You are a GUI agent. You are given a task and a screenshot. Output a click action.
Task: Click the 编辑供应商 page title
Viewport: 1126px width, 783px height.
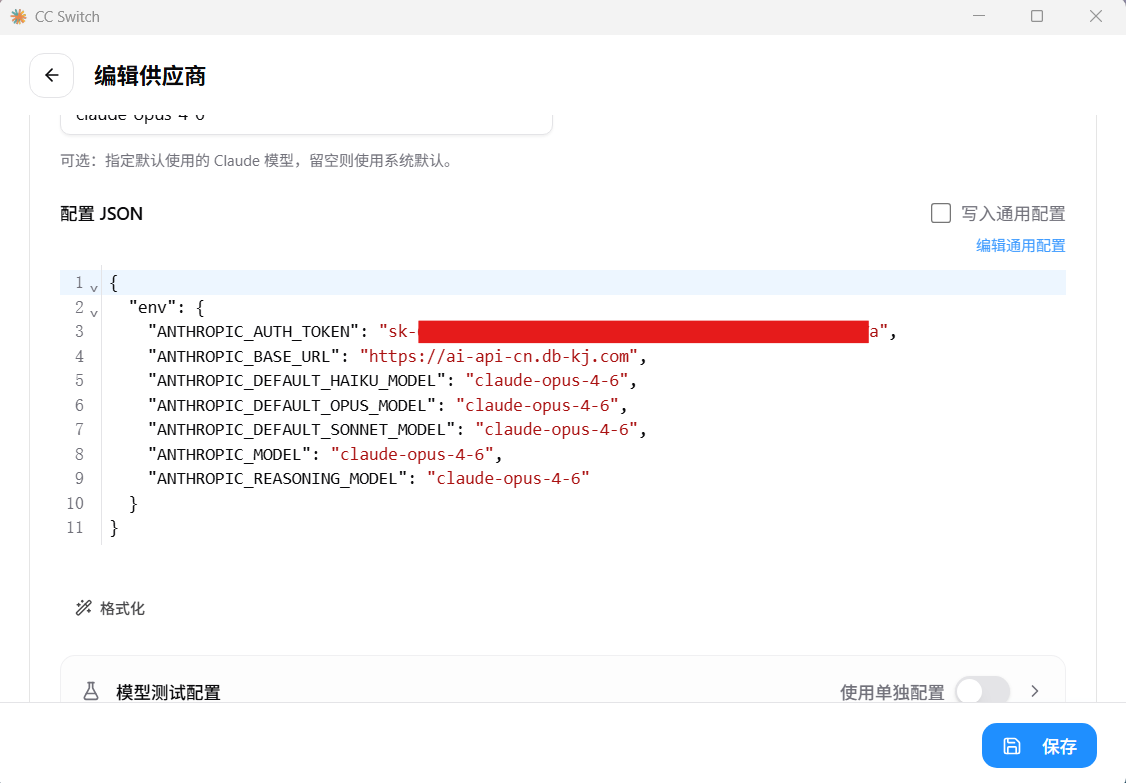[150, 76]
